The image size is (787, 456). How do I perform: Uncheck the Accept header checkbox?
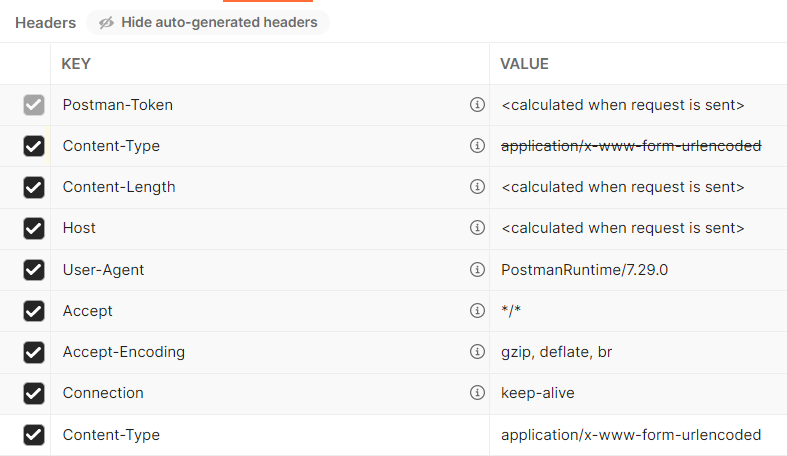[x=34, y=311]
